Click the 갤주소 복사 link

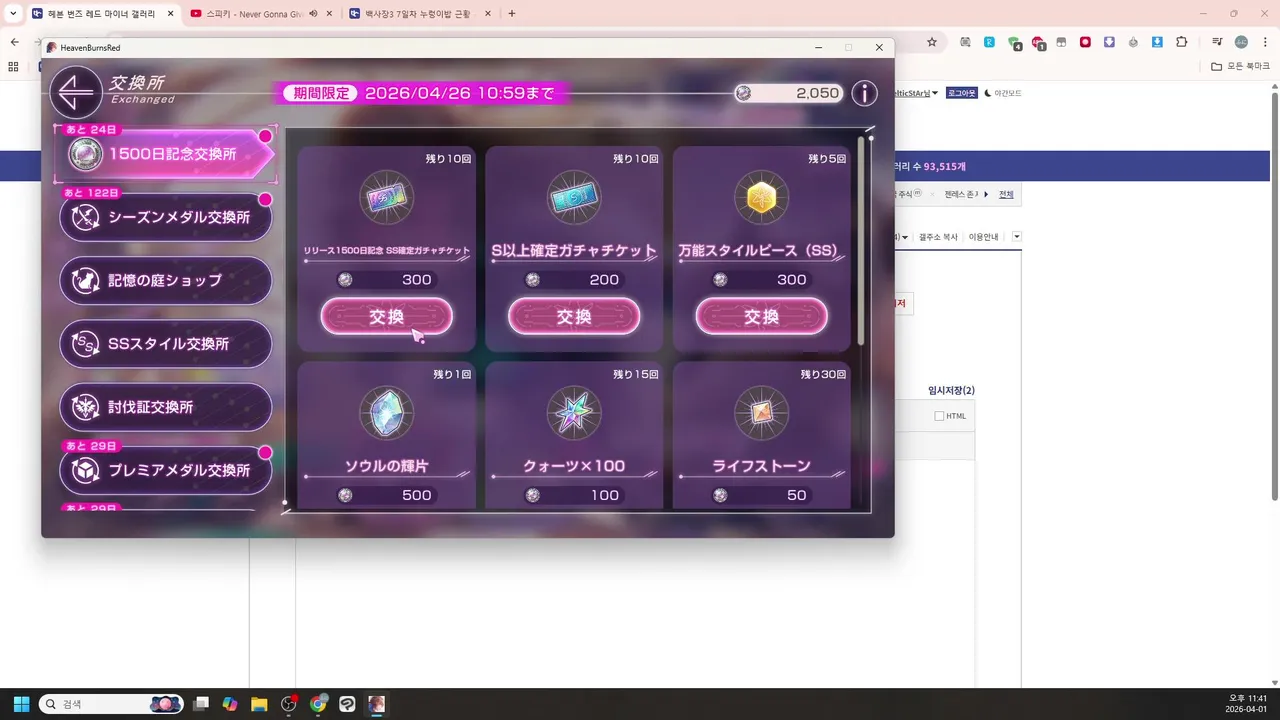click(x=938, y=237)
